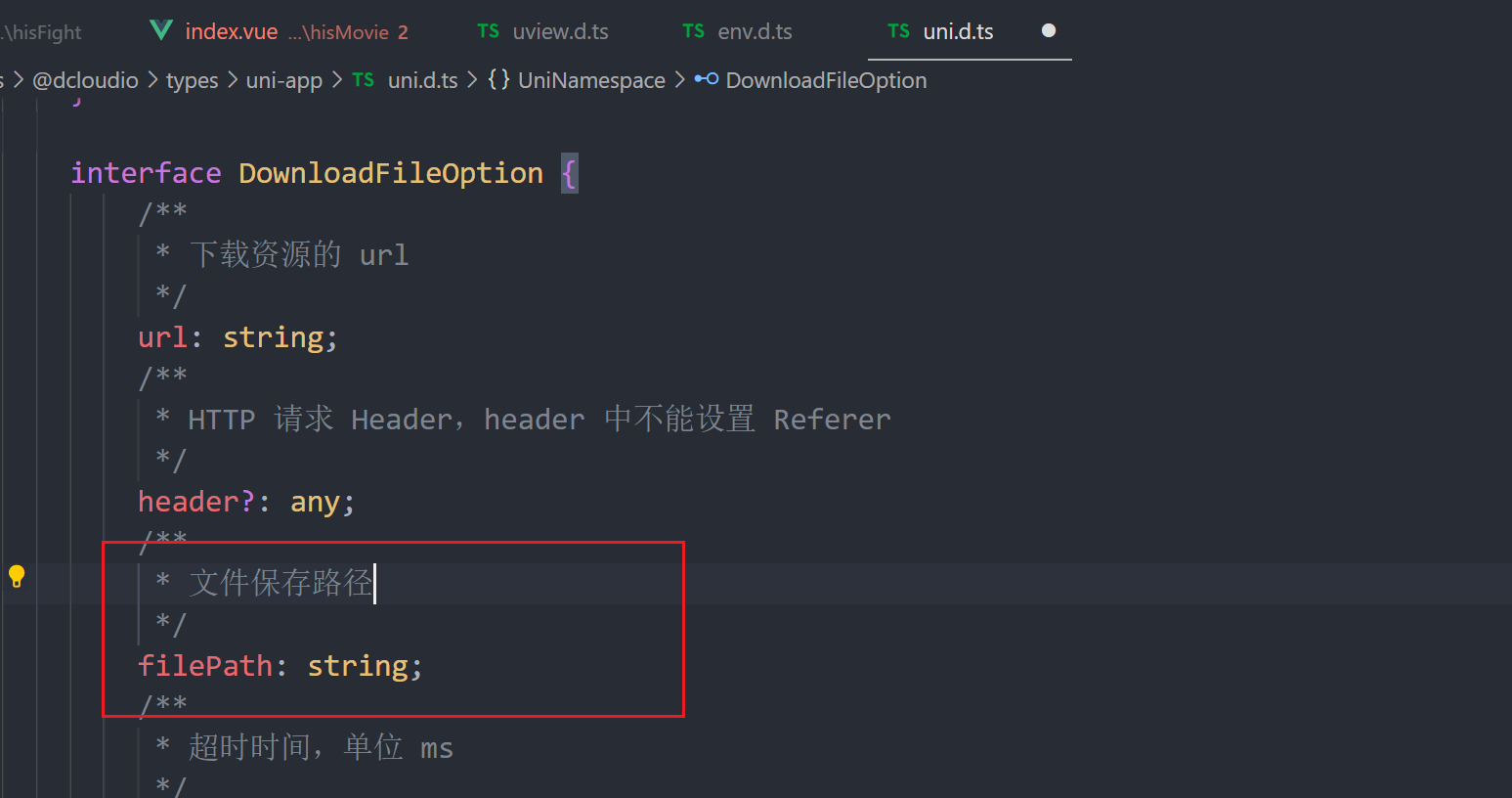This screenshot has height=798, width=1512.
Task: Select UniNamespace in the breadcrumb
Action: pos(590,79)
